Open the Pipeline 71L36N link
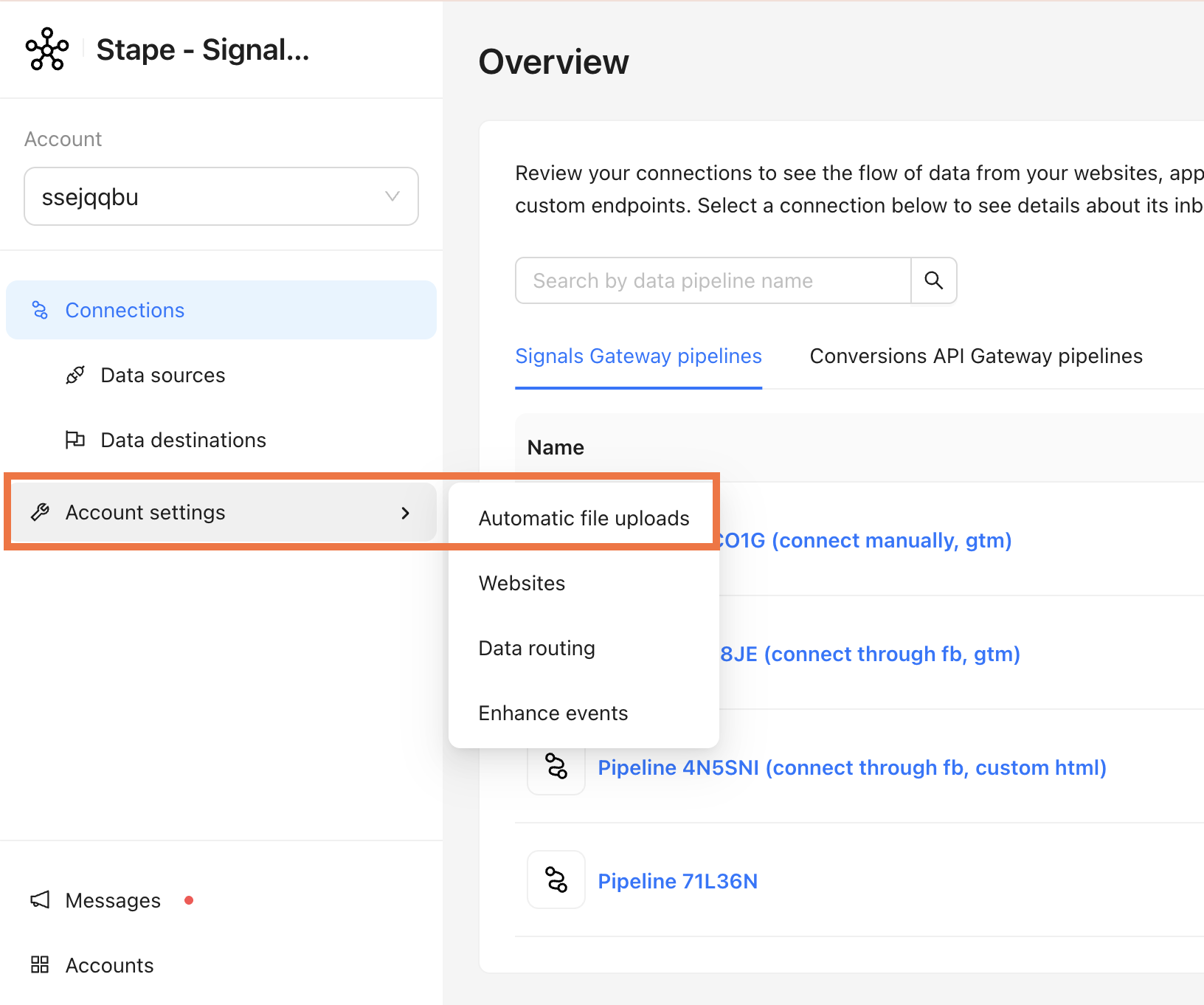The height and width of the screenshot is (1005, 1204). pyautogui.click(x=677, y=881)
